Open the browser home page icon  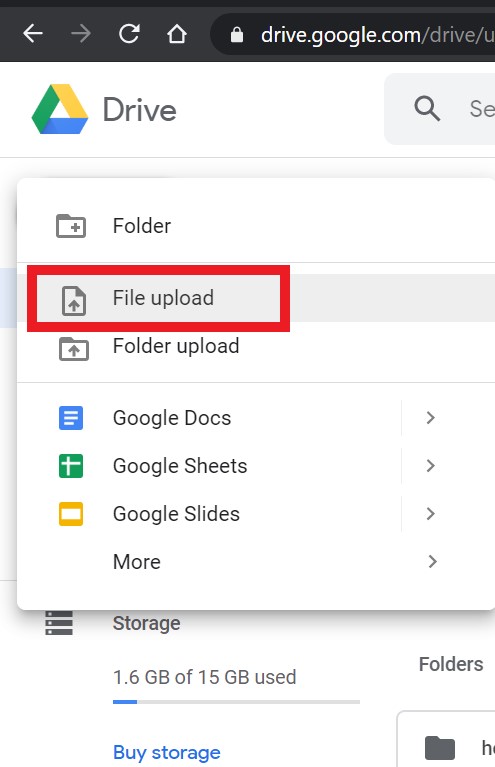click(177, 34)
